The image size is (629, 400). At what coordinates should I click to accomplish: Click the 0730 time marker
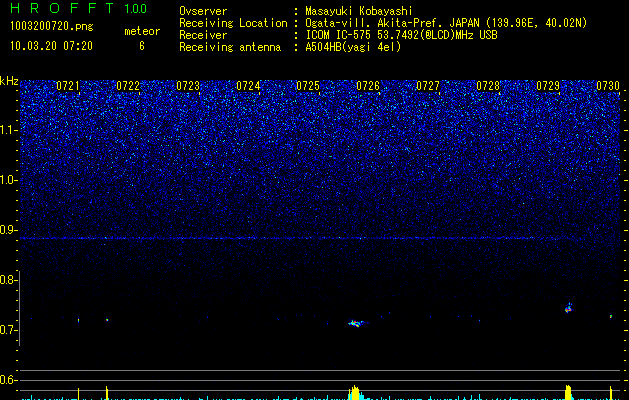coord(608,86)
